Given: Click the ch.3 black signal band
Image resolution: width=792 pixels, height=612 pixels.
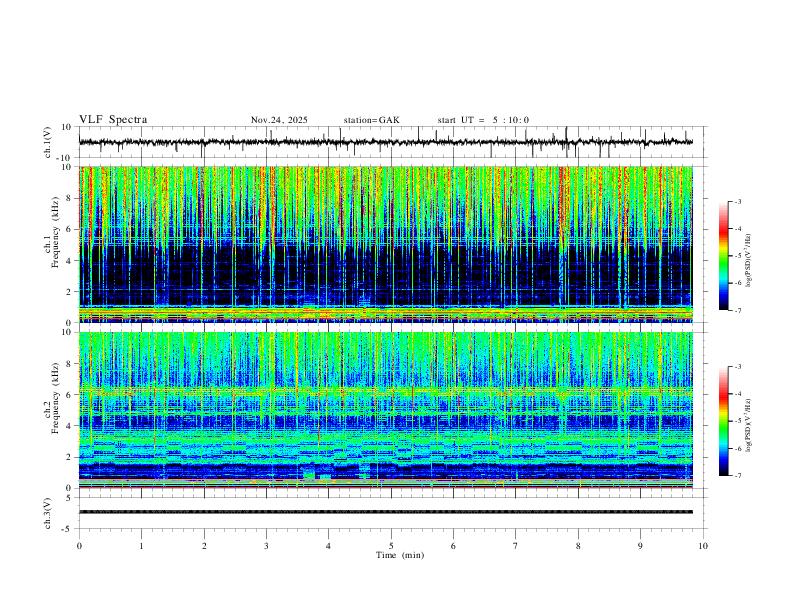Looking at the screenshot, I should [386, 512].
